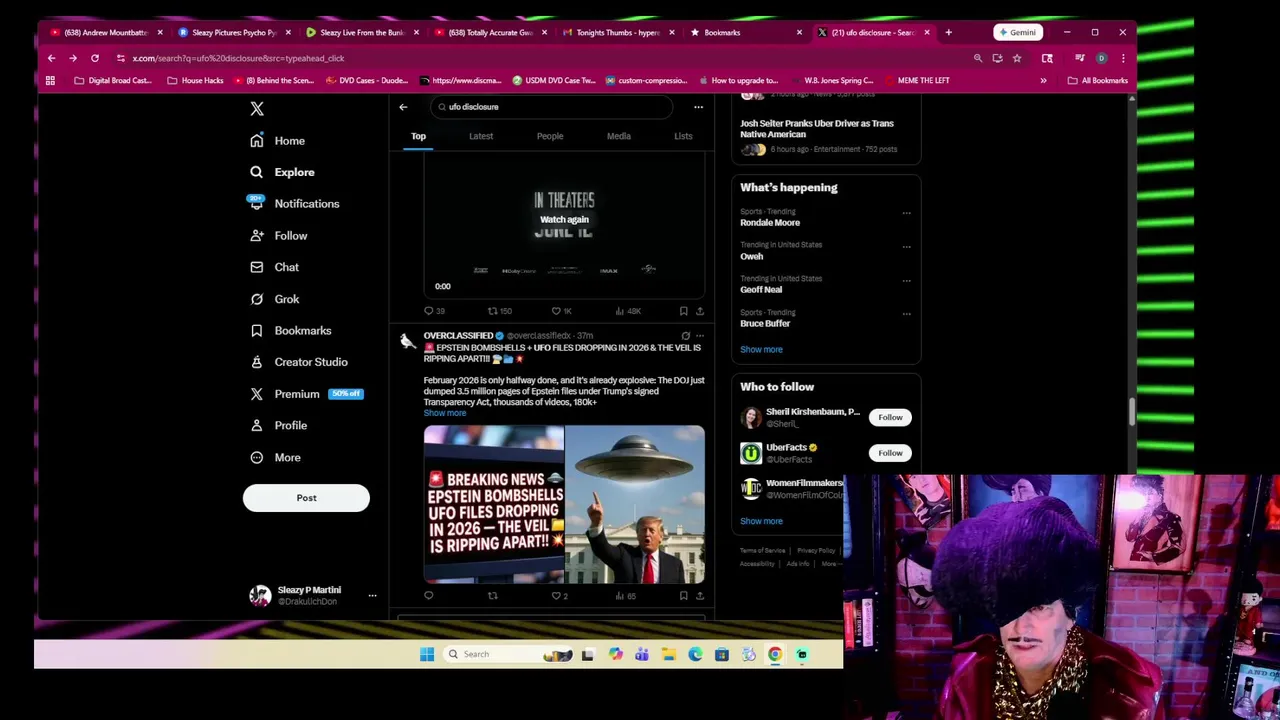Click the X logo in the sidebar
The width and height of the screenshot is (1280, 720).
point(257,109)
